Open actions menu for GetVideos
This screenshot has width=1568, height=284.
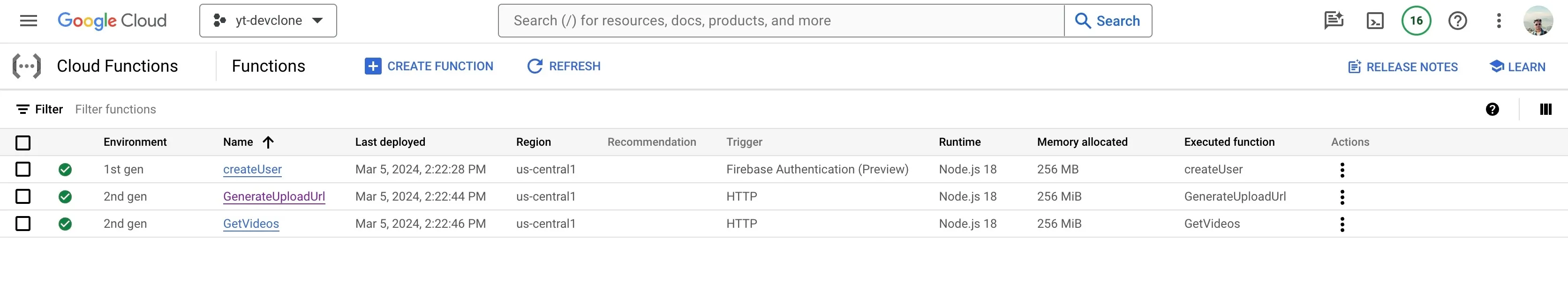(x=1342, y=224)
